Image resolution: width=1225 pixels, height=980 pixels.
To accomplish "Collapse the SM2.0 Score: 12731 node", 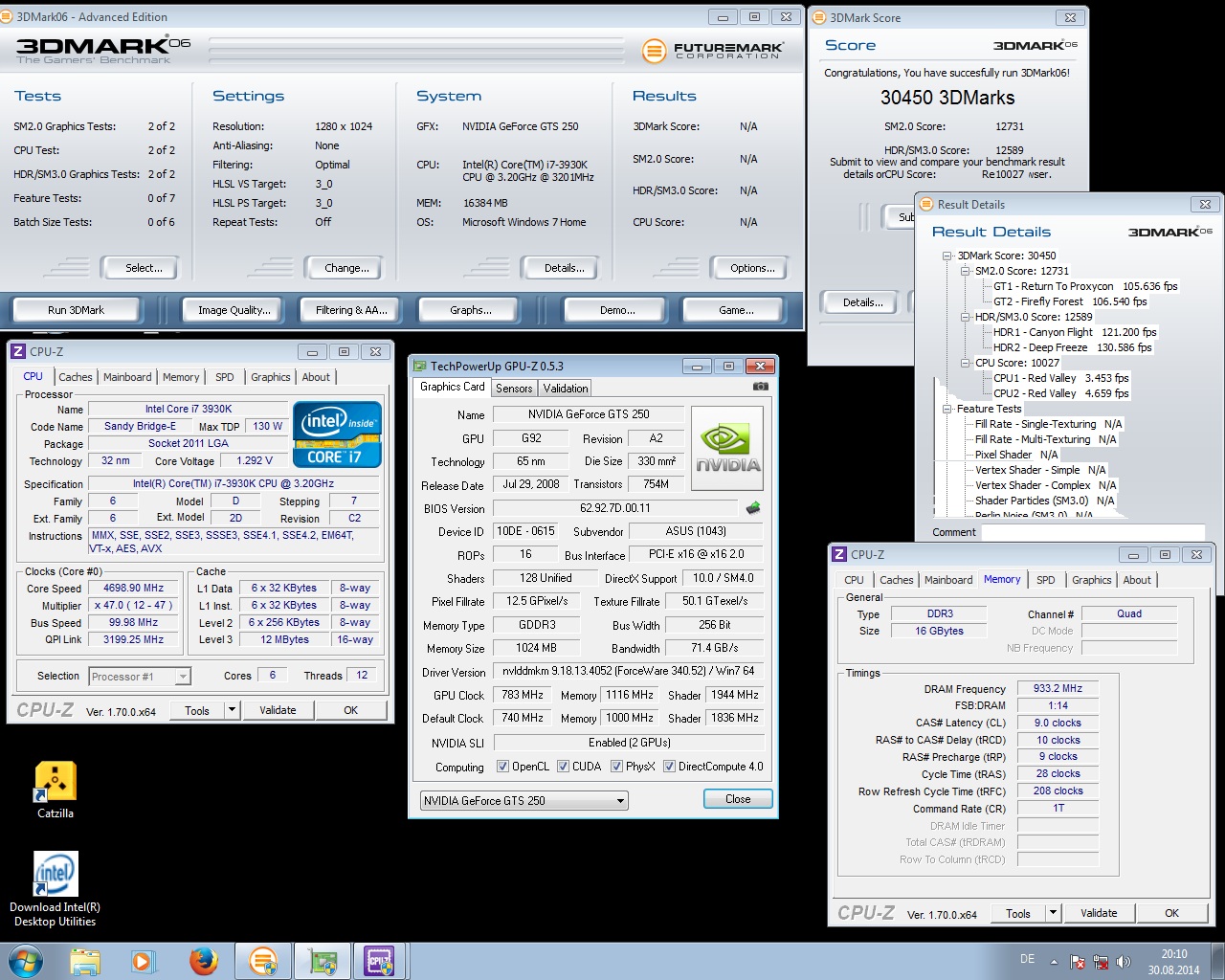I will click(965, 271).
